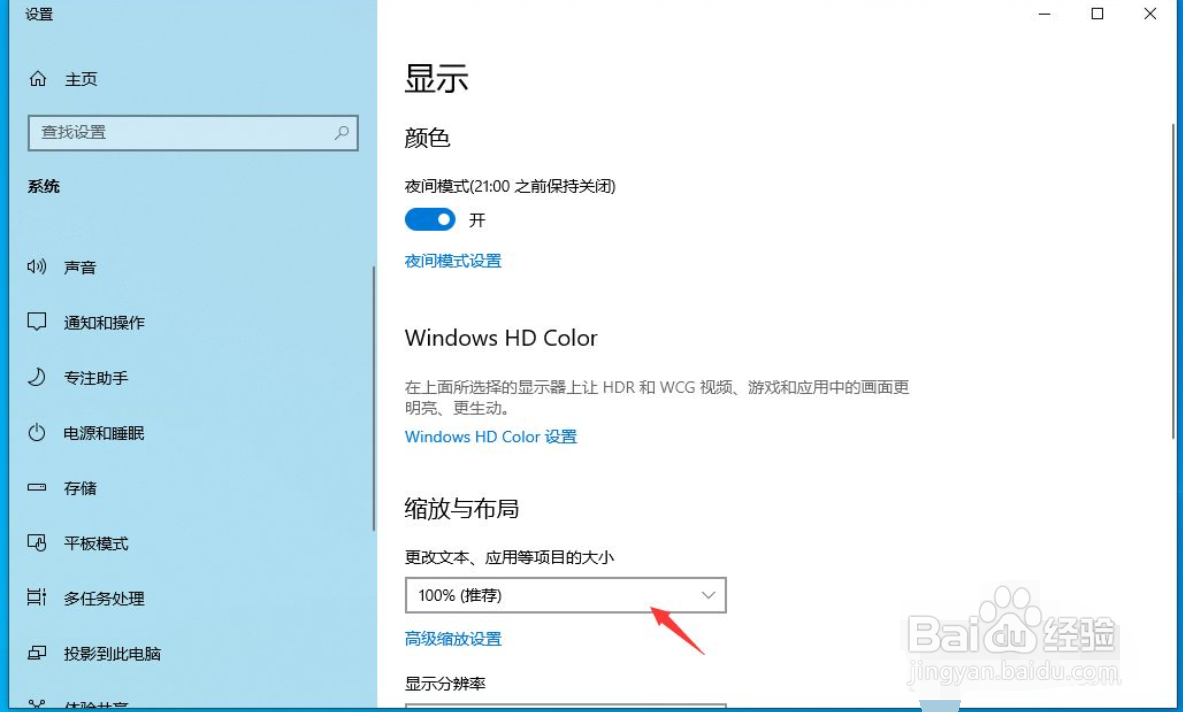
Task: Click the 电源和睡眠 power icon
Action: point(36,432)
